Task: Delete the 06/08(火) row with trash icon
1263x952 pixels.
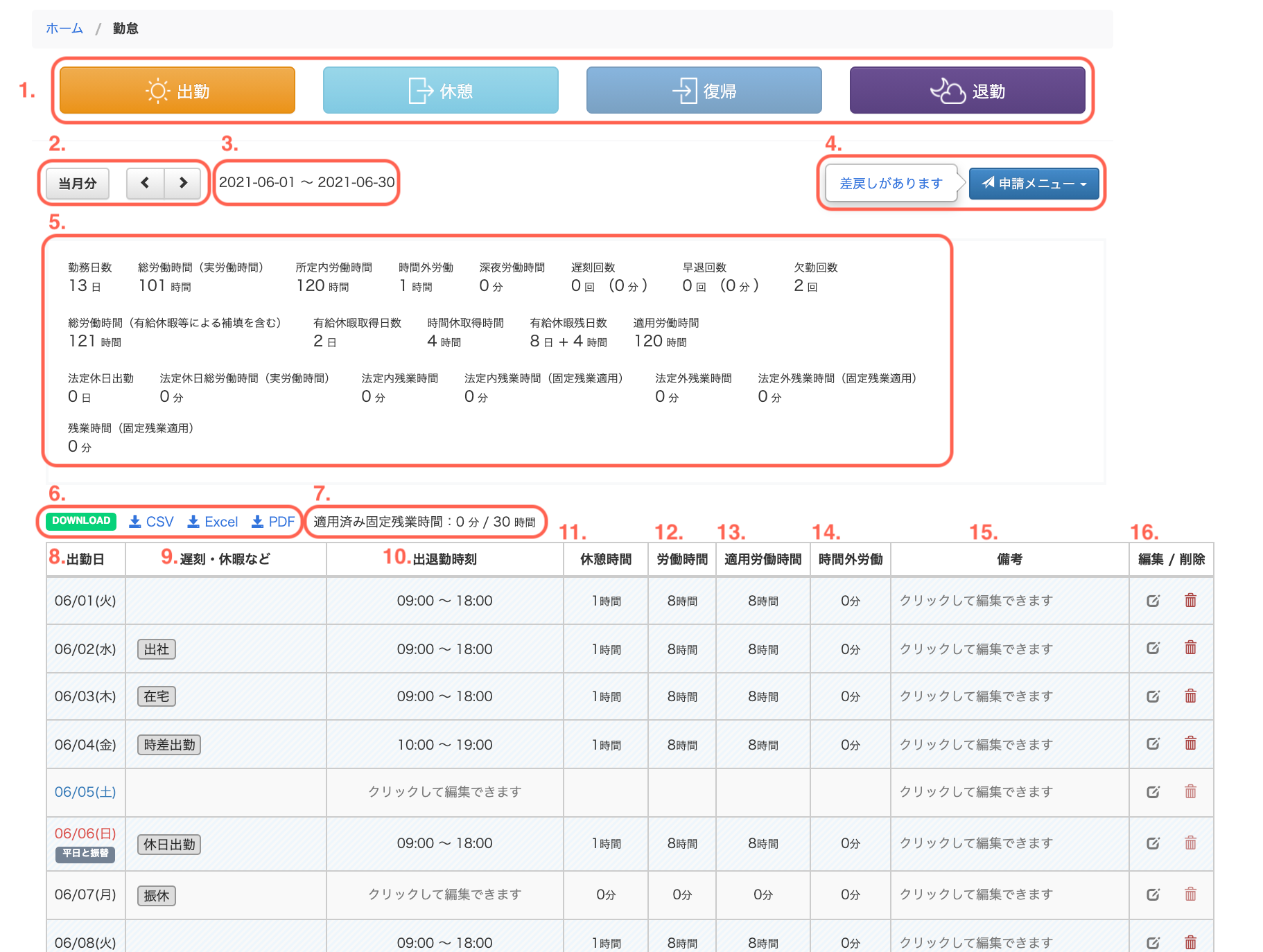Action: [1190, 942]
